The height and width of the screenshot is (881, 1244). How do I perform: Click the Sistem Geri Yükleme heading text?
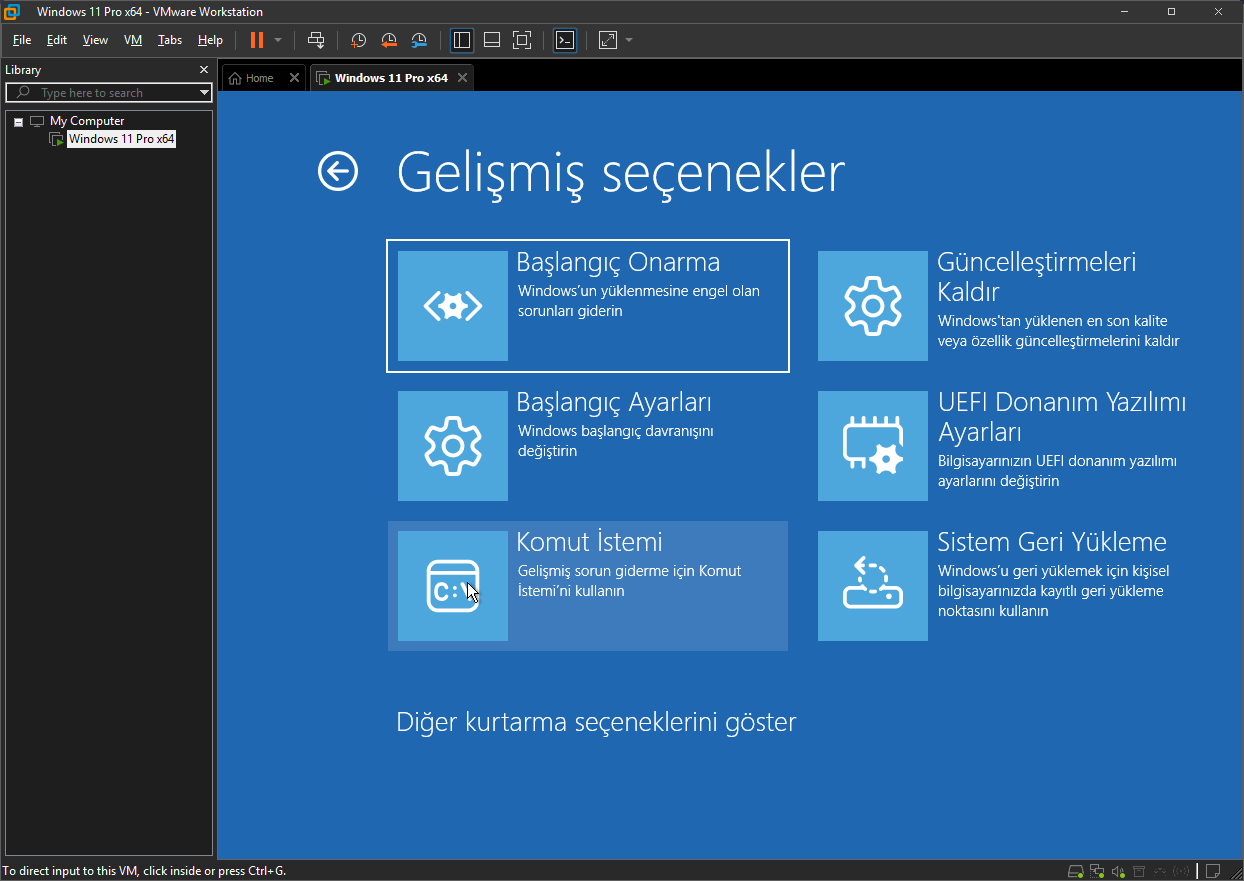pos(1052,542)
